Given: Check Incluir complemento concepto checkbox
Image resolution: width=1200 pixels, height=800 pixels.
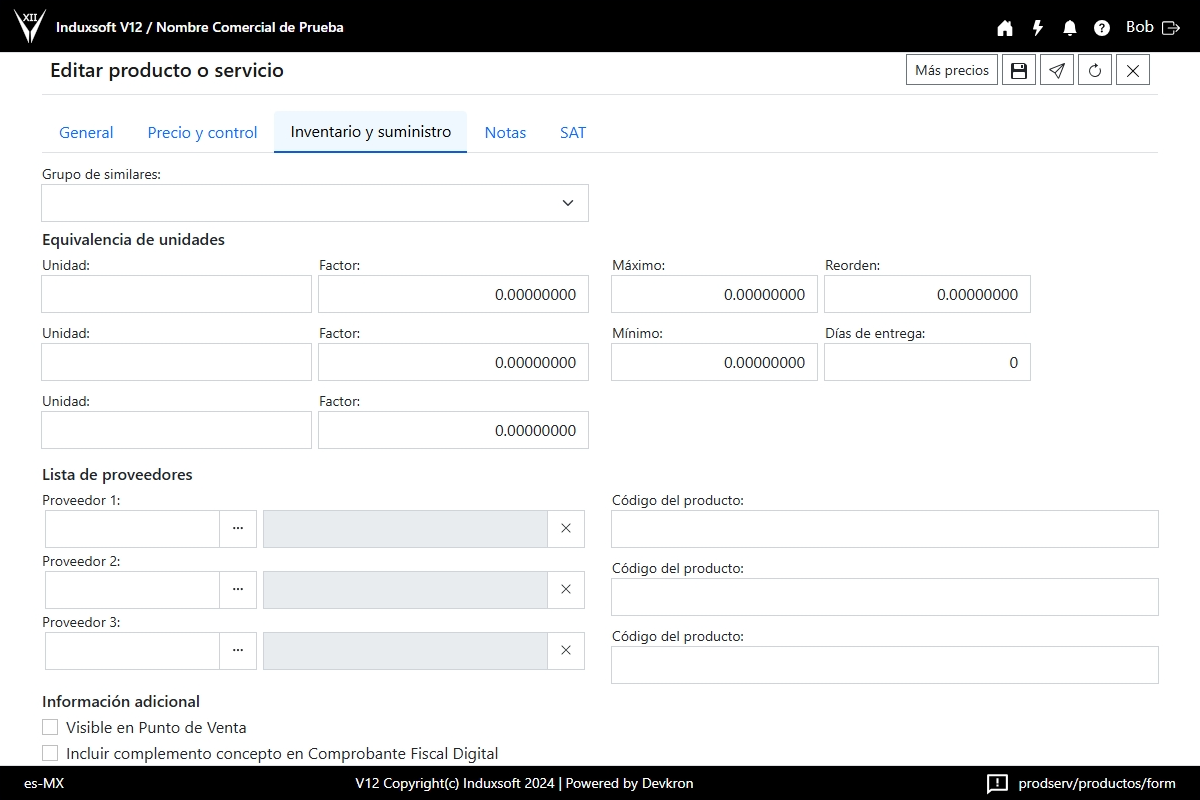Looking at the screenshot, I should [50, 753].
